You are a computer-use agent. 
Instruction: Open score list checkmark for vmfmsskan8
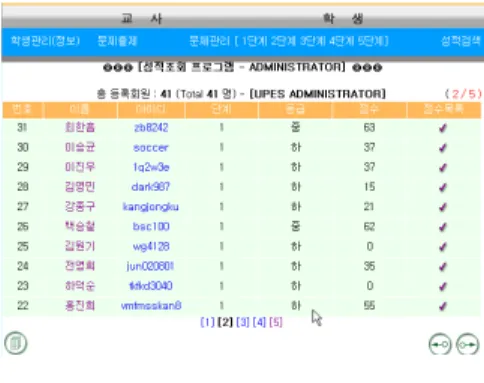pos(443,306)
